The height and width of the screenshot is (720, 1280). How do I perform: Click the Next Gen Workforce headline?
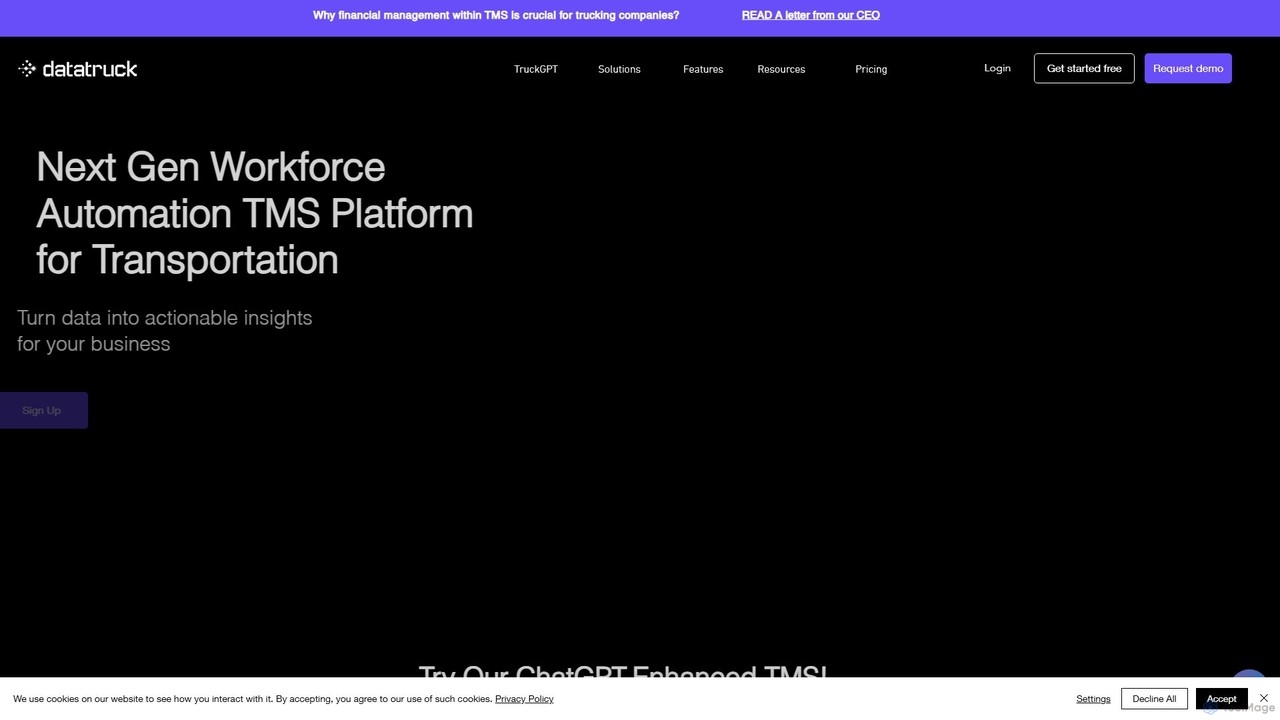click(254, 213)
